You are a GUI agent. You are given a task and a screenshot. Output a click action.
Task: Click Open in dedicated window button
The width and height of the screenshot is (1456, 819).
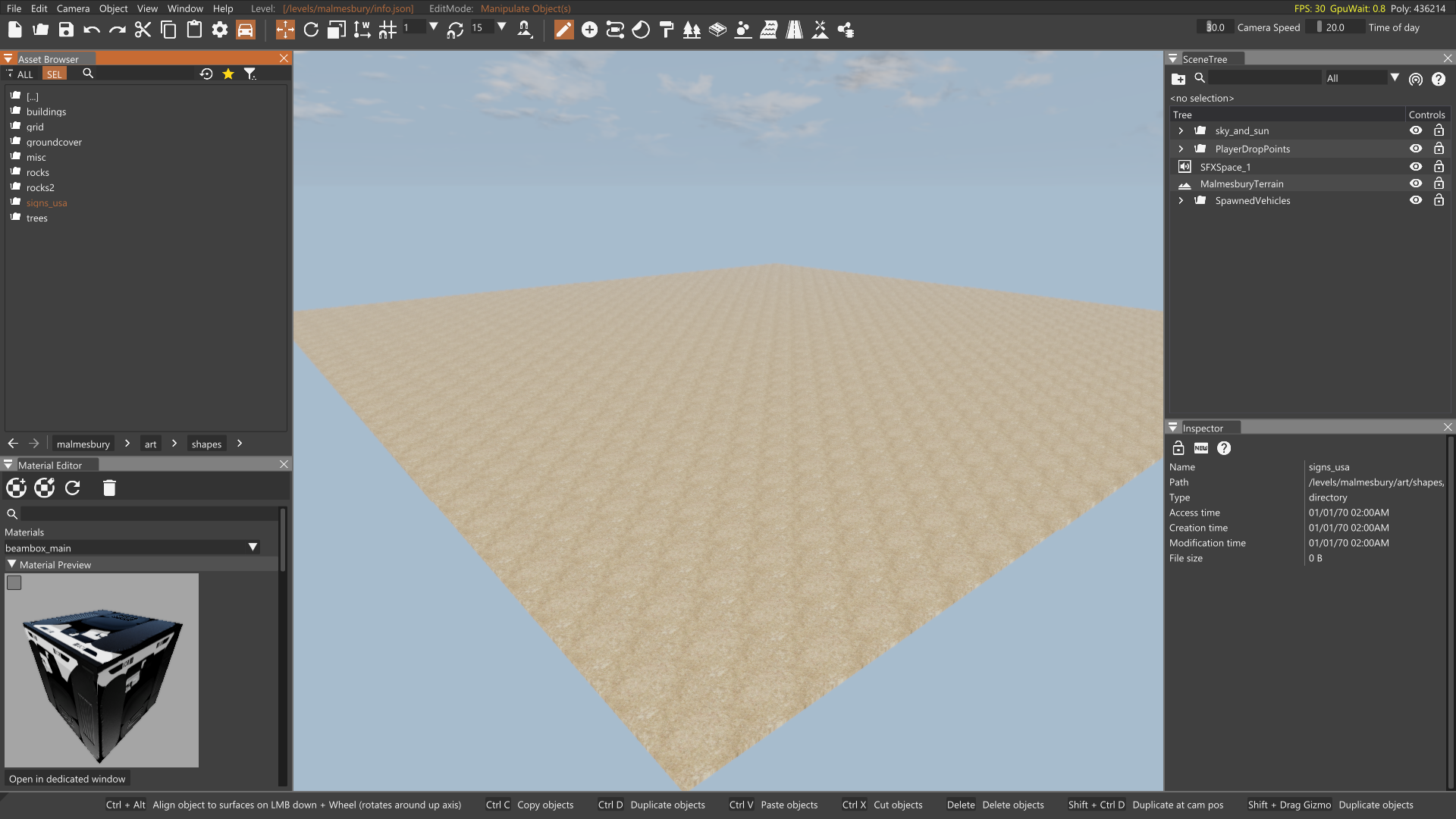point(67,779)
